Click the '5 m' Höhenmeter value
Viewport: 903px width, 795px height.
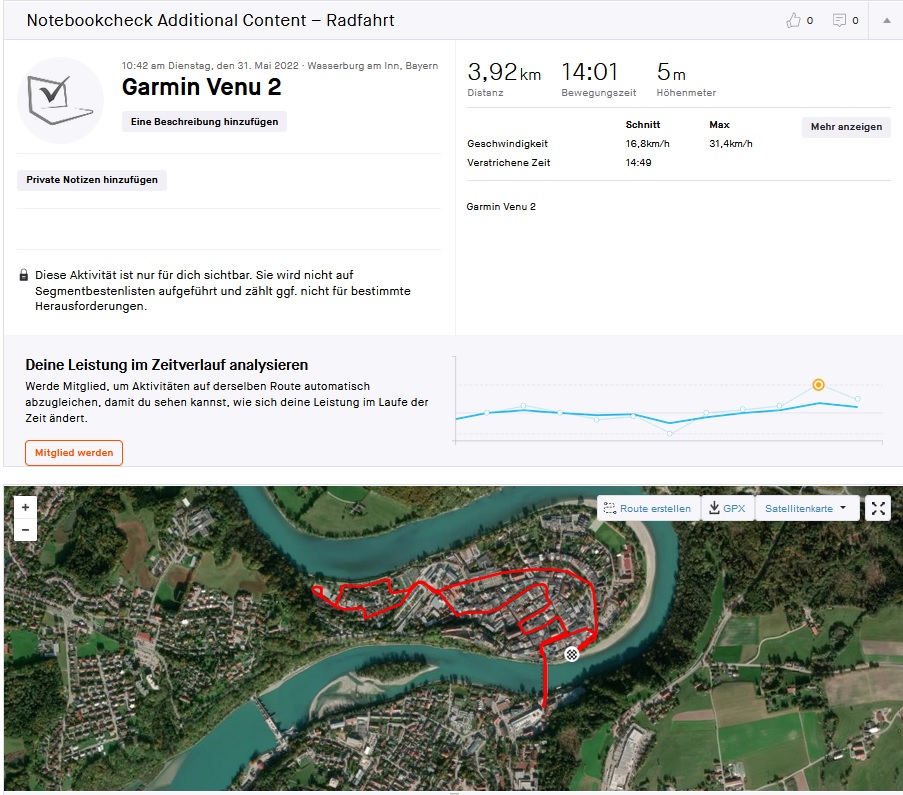(671, 72)
